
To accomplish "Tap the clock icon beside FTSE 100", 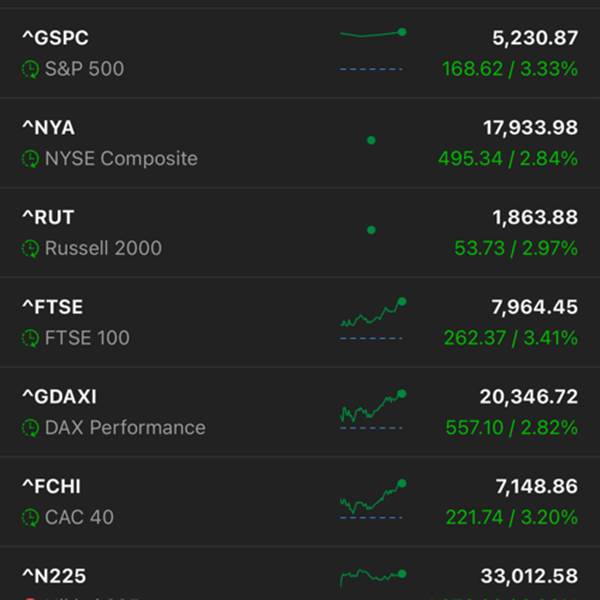I will pyautogui.click(x=30, y=338).
